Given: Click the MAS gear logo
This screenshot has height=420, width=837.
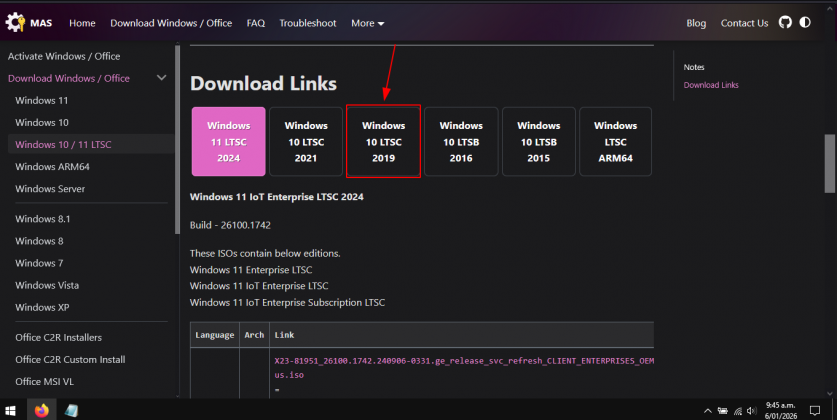Looking at the screenshot, I should coord(15,22).
